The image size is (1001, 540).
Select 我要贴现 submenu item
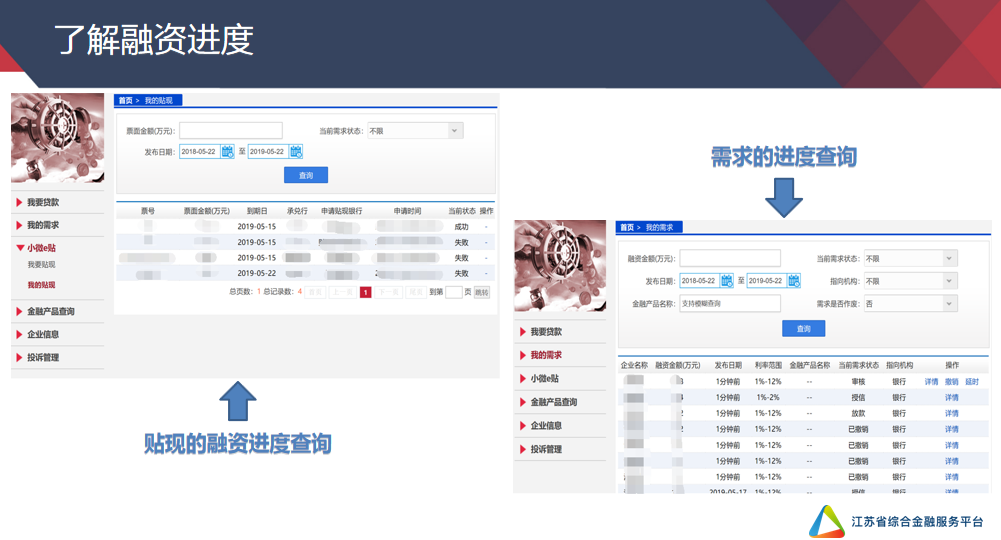[41, 265]
